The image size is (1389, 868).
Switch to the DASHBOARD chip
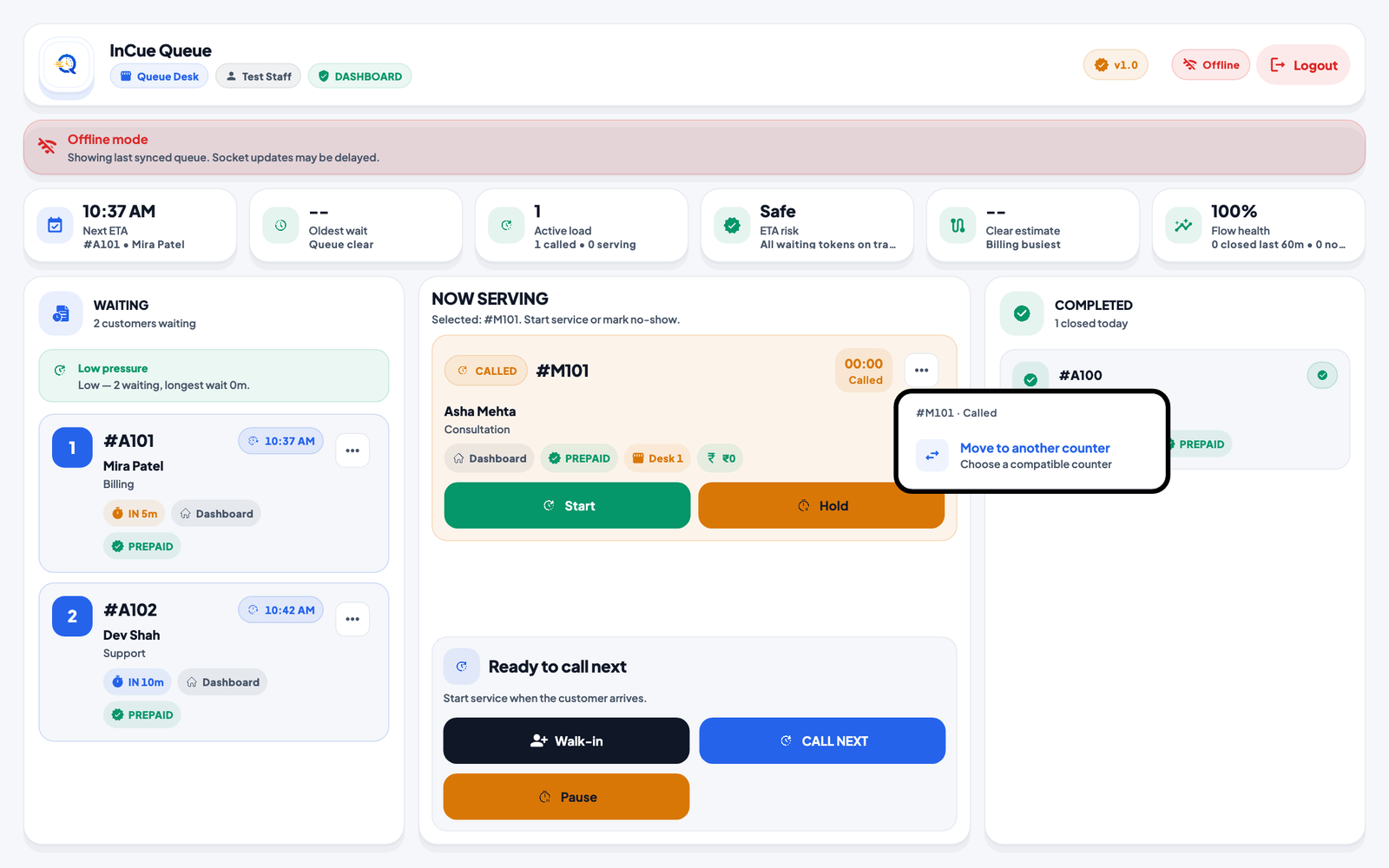click(x=359, y=76)
